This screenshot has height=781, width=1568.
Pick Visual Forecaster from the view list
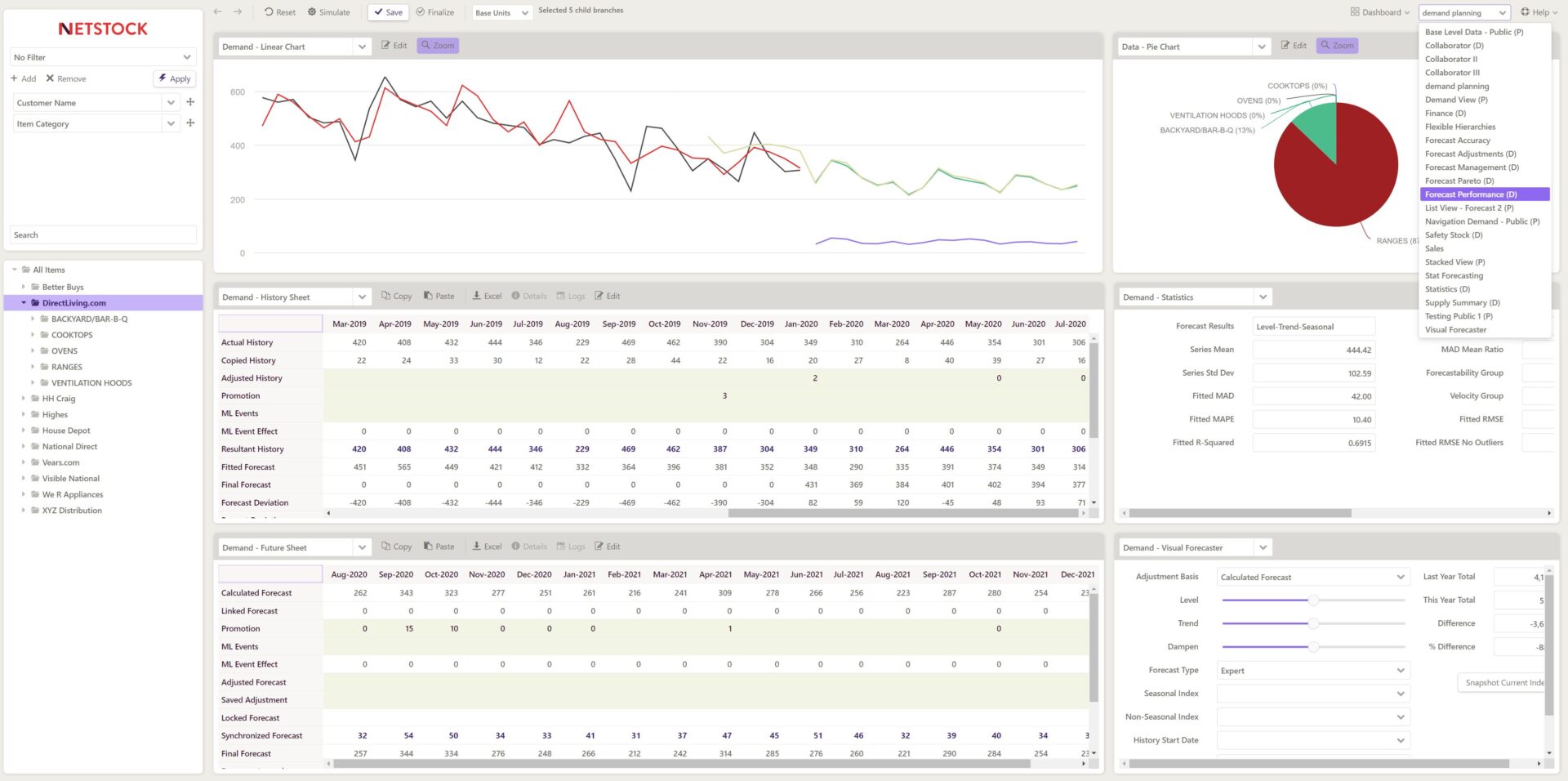pyautogui.click(x=1455, y=330)
